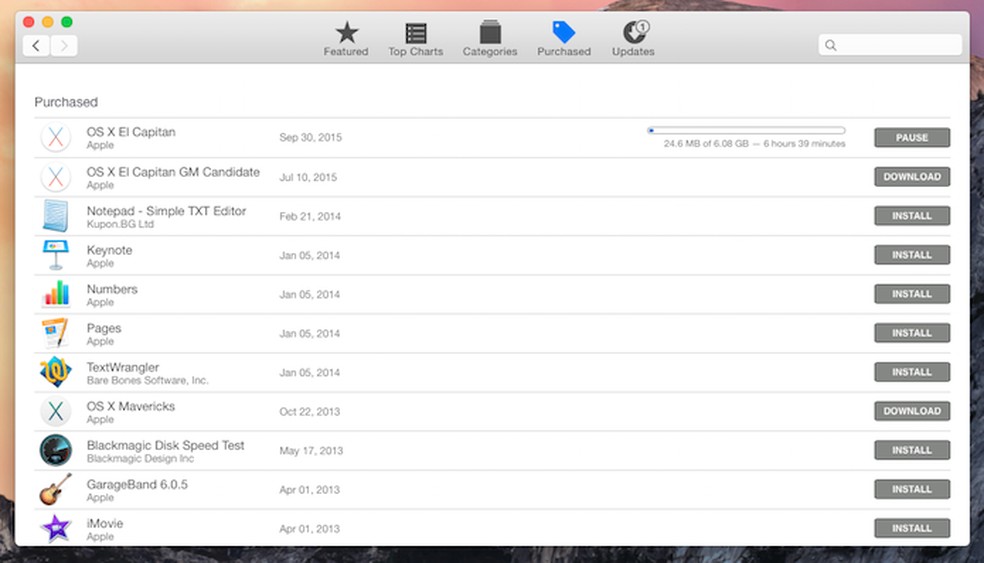Click the GarageBand guitar icon

click(x=56, y=490)
